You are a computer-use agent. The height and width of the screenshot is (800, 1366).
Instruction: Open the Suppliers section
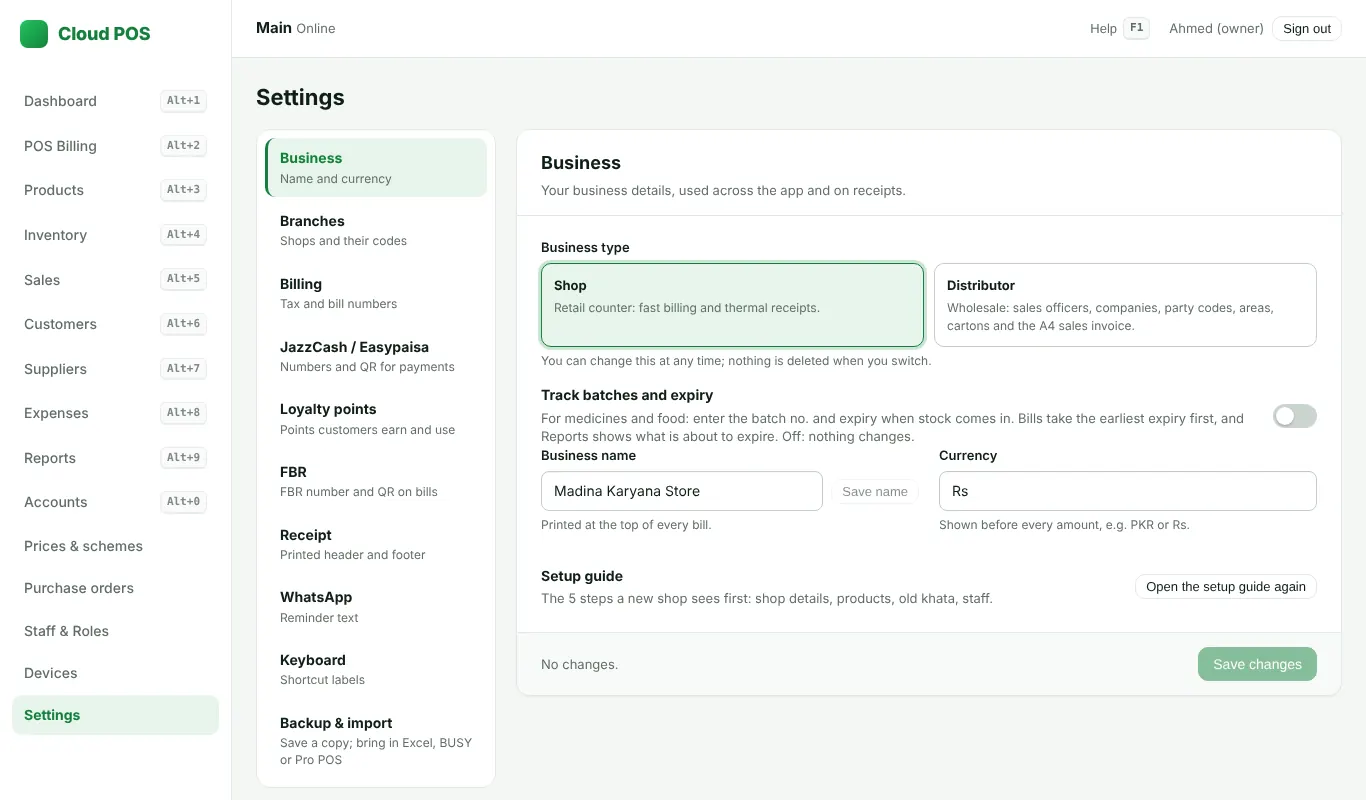115,369
